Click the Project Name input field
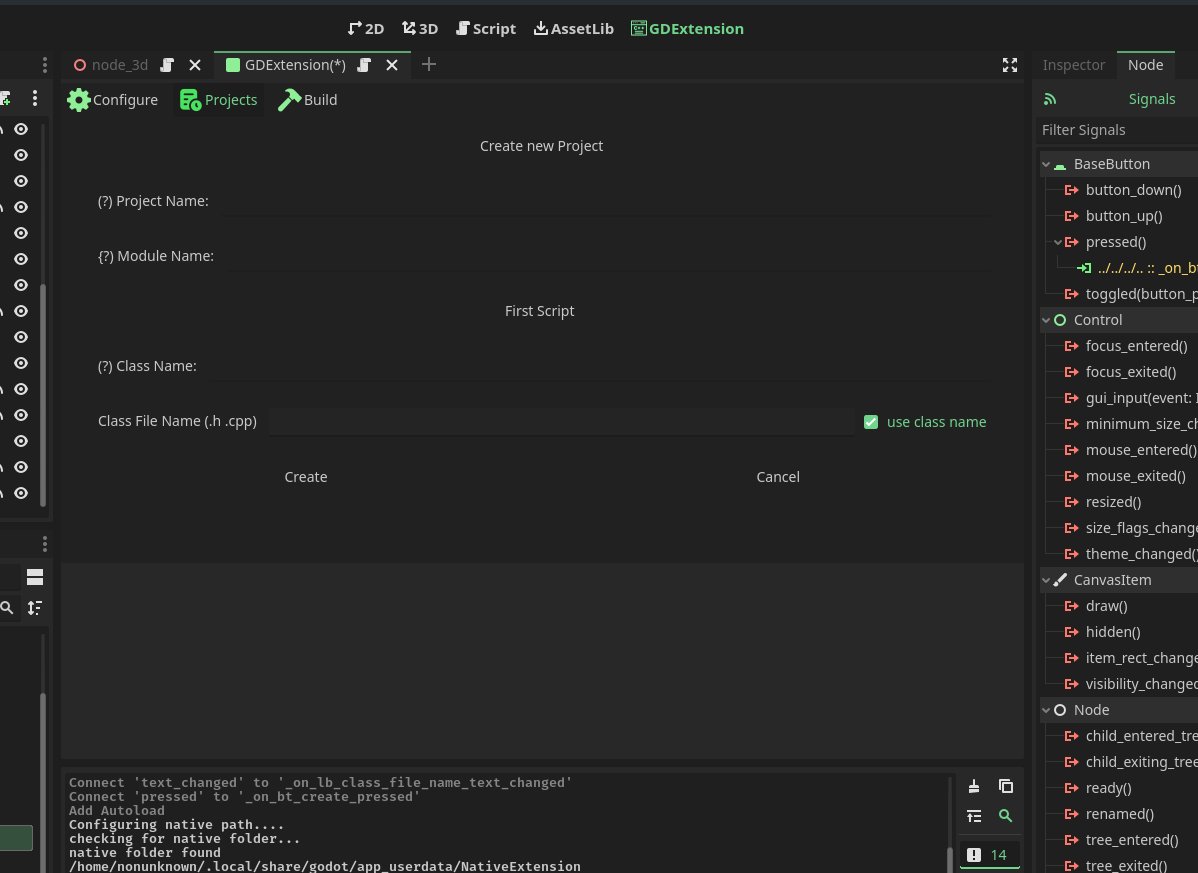This screenshot has height=873, width=1198. [x=604, y=202]
